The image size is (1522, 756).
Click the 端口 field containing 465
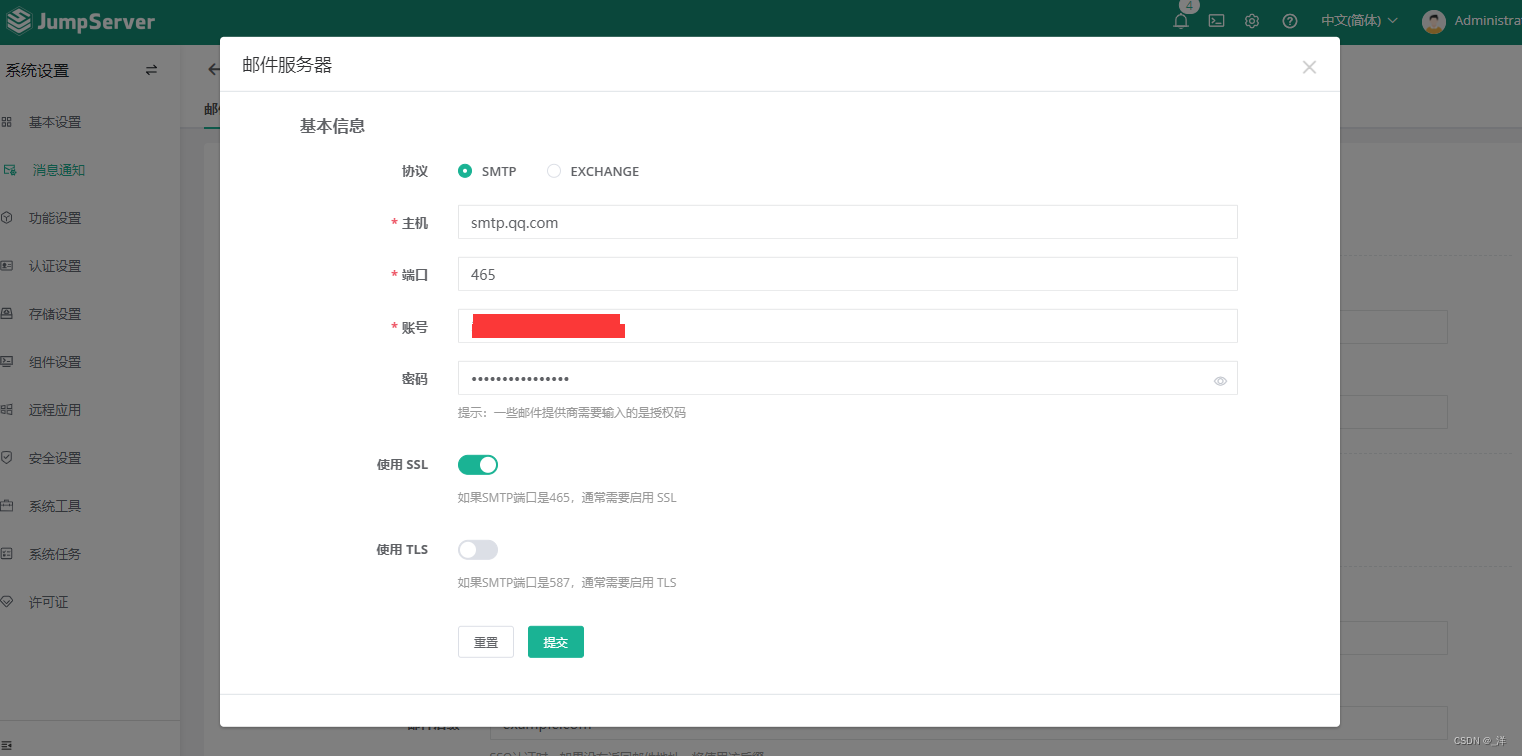click(848, 274)
